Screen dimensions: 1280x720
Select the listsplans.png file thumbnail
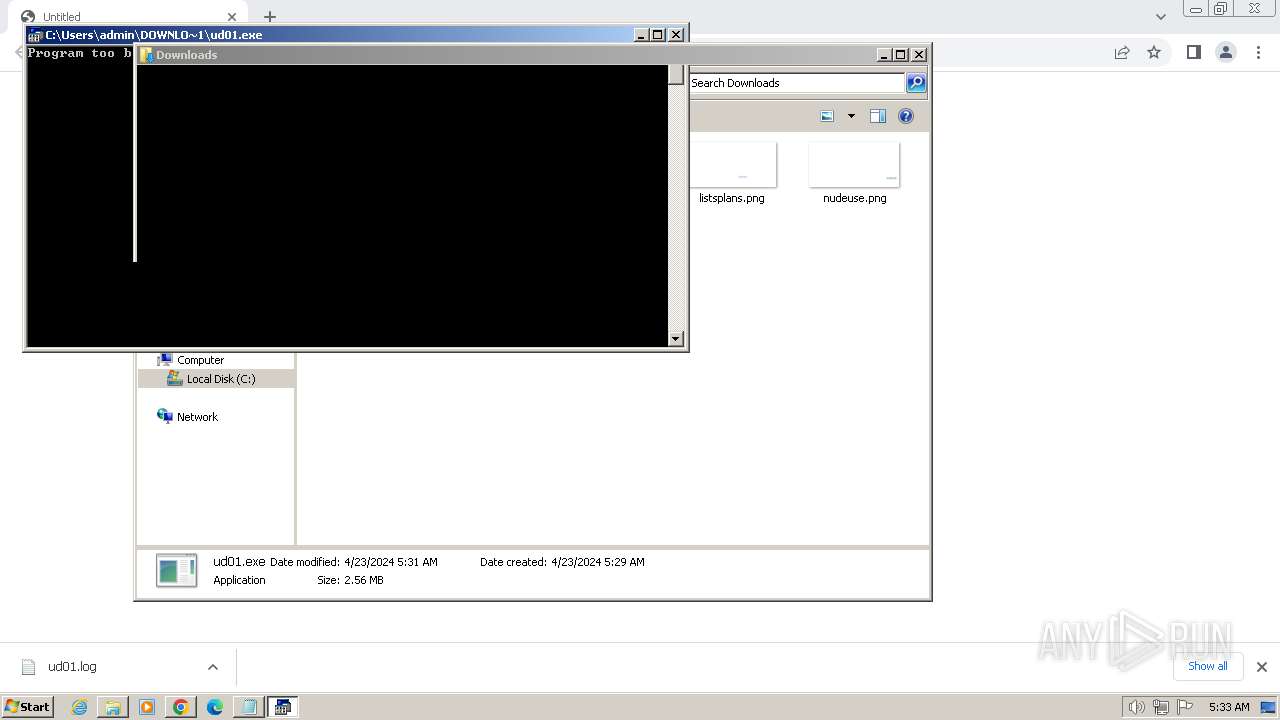[x=733, y=165]
